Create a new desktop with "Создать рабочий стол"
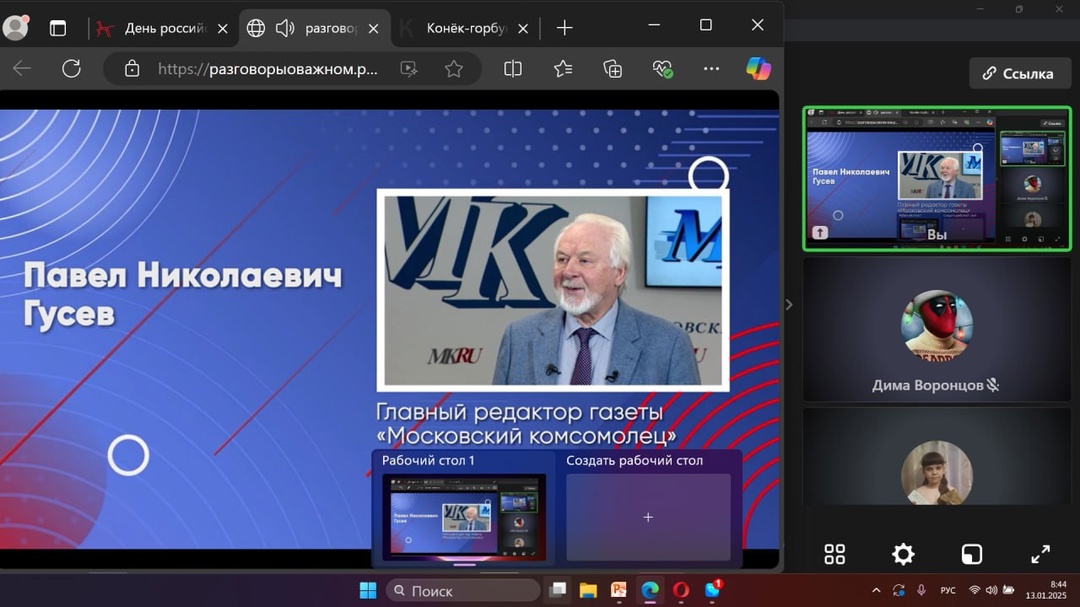The width and height of the screenshot is (1080, 607). click(x=648, y=517)
